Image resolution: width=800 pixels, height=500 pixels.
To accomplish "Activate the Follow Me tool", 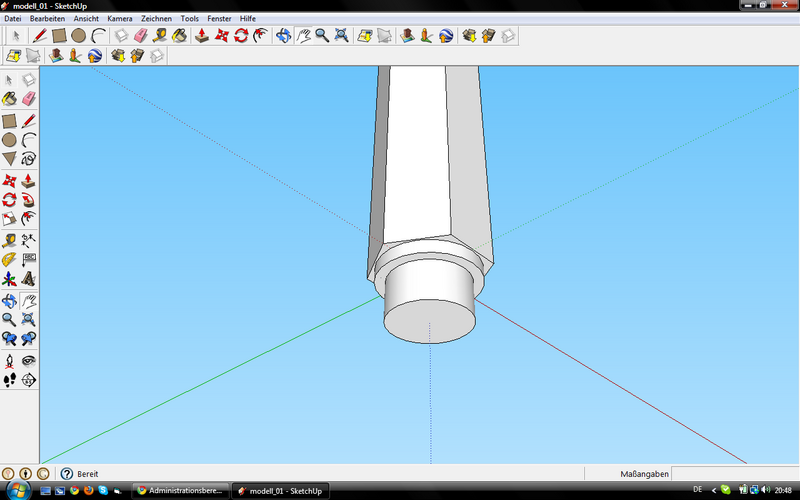I will point(29,199).
